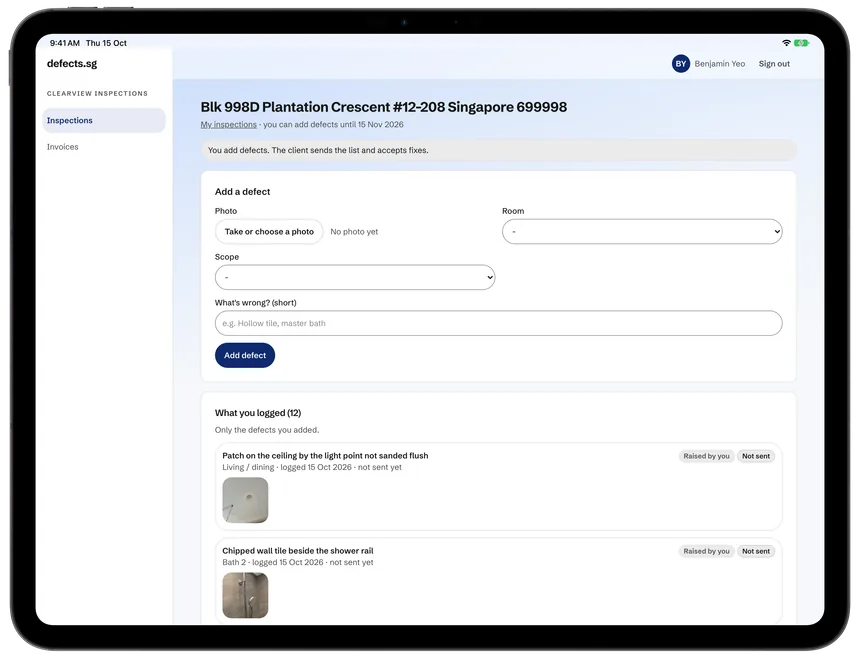Open the Room dropdown
Viewport: 860px width, 659px height.
(x=642, y=231)
